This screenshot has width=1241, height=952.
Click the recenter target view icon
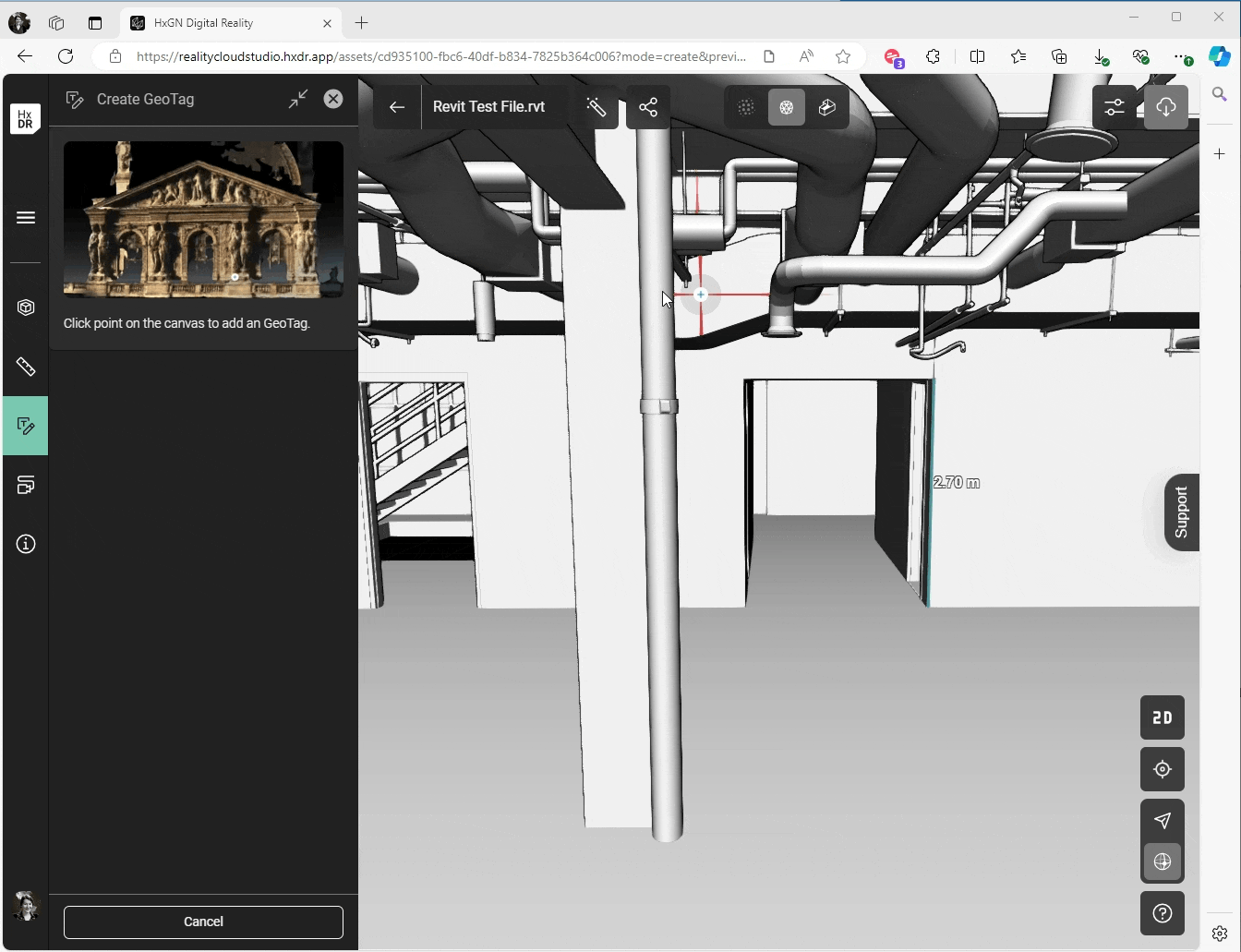pyautogui.click(x=1162, y=769)
